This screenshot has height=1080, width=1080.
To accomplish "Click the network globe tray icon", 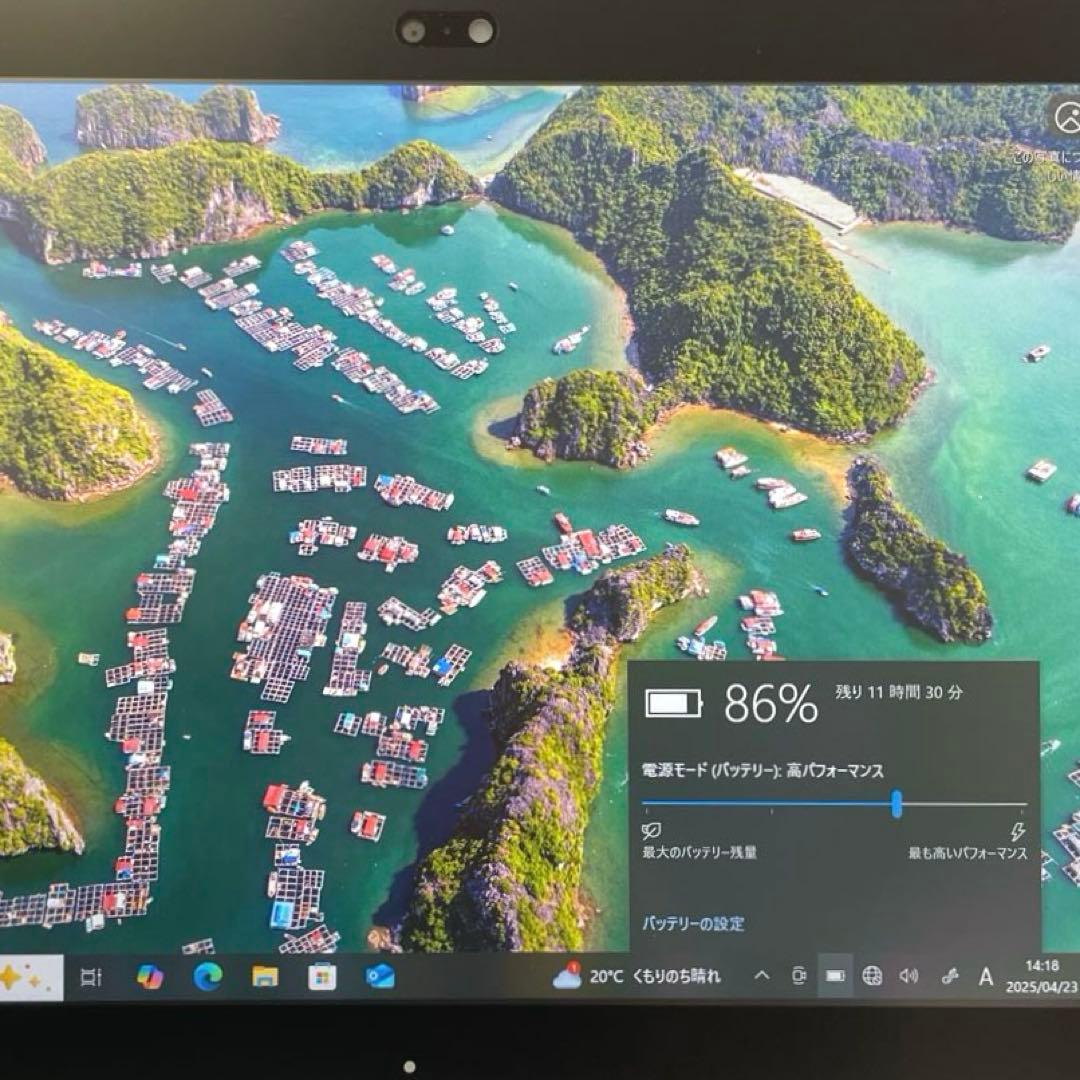I will 872,976.
